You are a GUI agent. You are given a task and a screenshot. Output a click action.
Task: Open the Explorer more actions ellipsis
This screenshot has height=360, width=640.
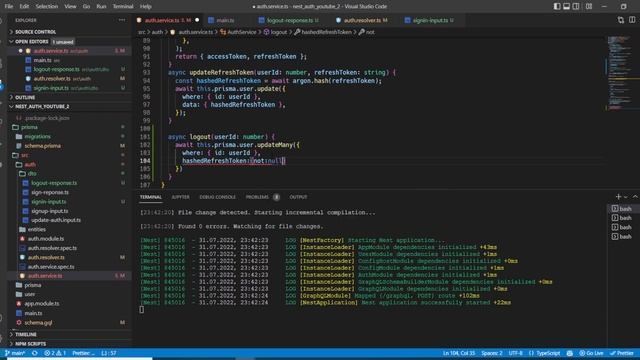[x=122, y=20]
